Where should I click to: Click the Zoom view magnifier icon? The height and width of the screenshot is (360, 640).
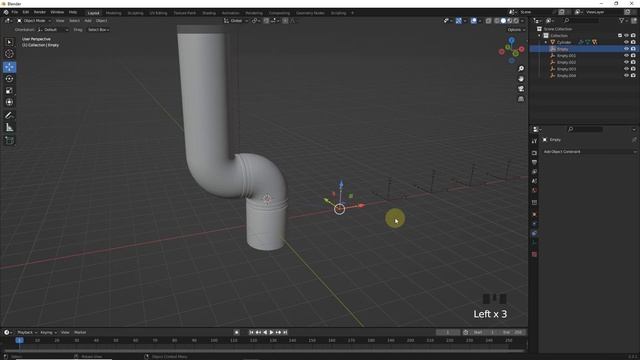coord(521,69)
